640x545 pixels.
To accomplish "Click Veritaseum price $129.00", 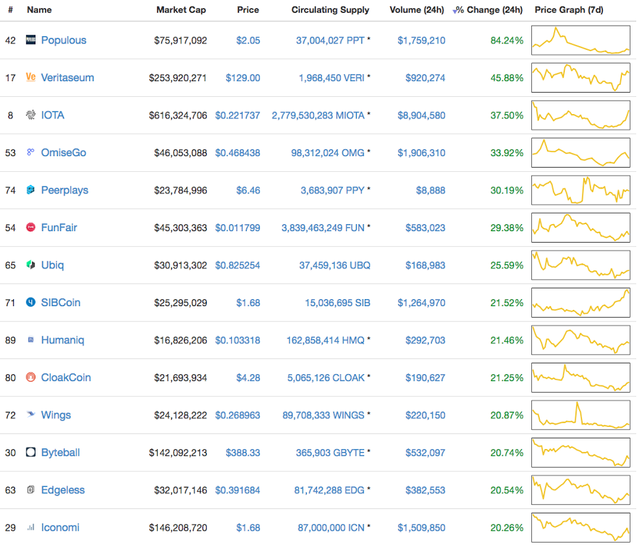I will (x=243, y=78).
